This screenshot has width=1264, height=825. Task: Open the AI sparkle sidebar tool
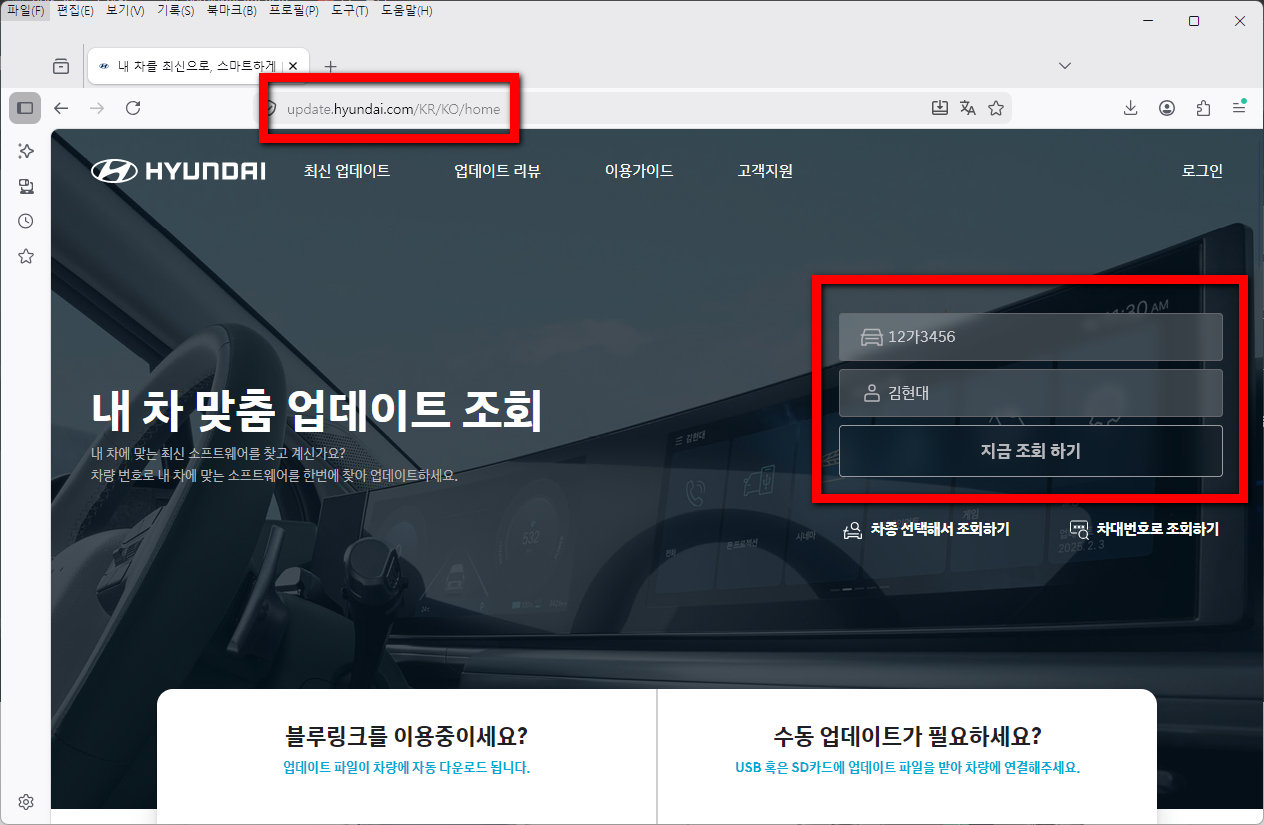pyautogui.click(x=26, y=150)
